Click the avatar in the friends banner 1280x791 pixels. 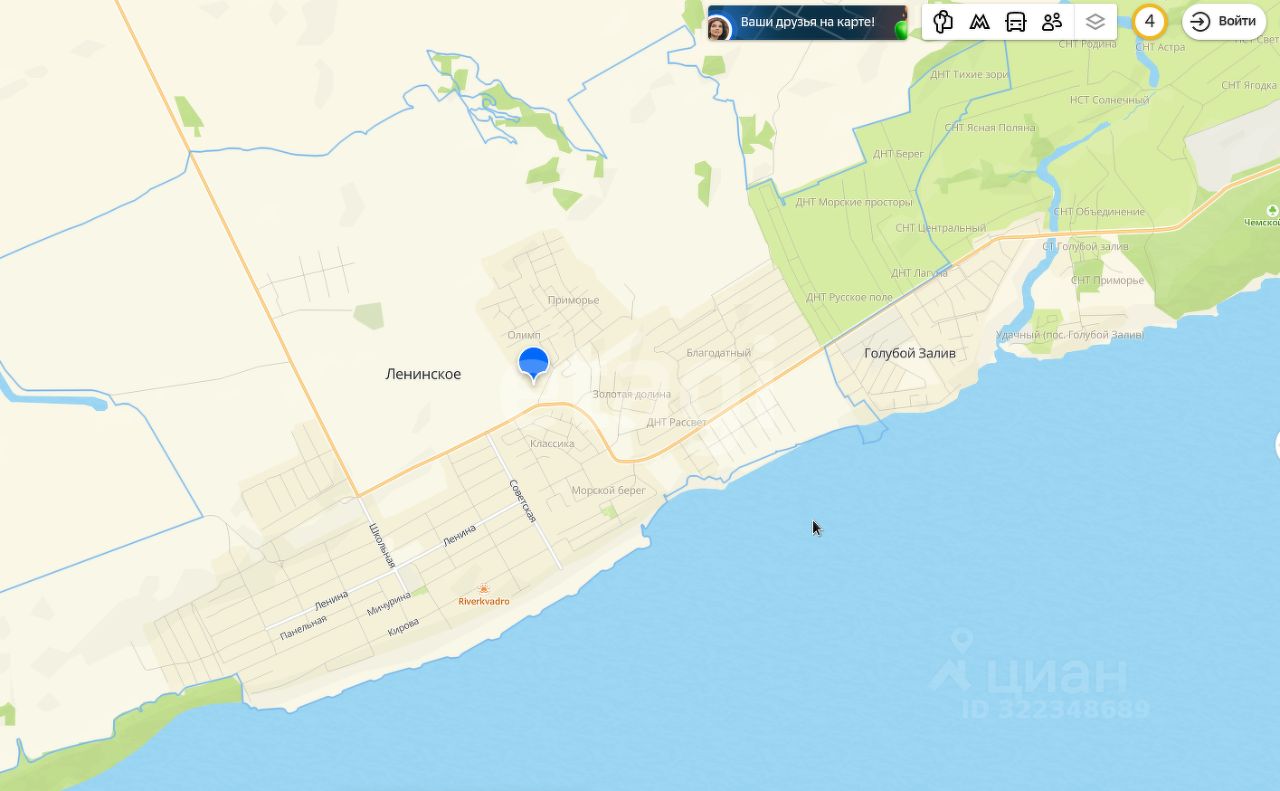[718, 28]
